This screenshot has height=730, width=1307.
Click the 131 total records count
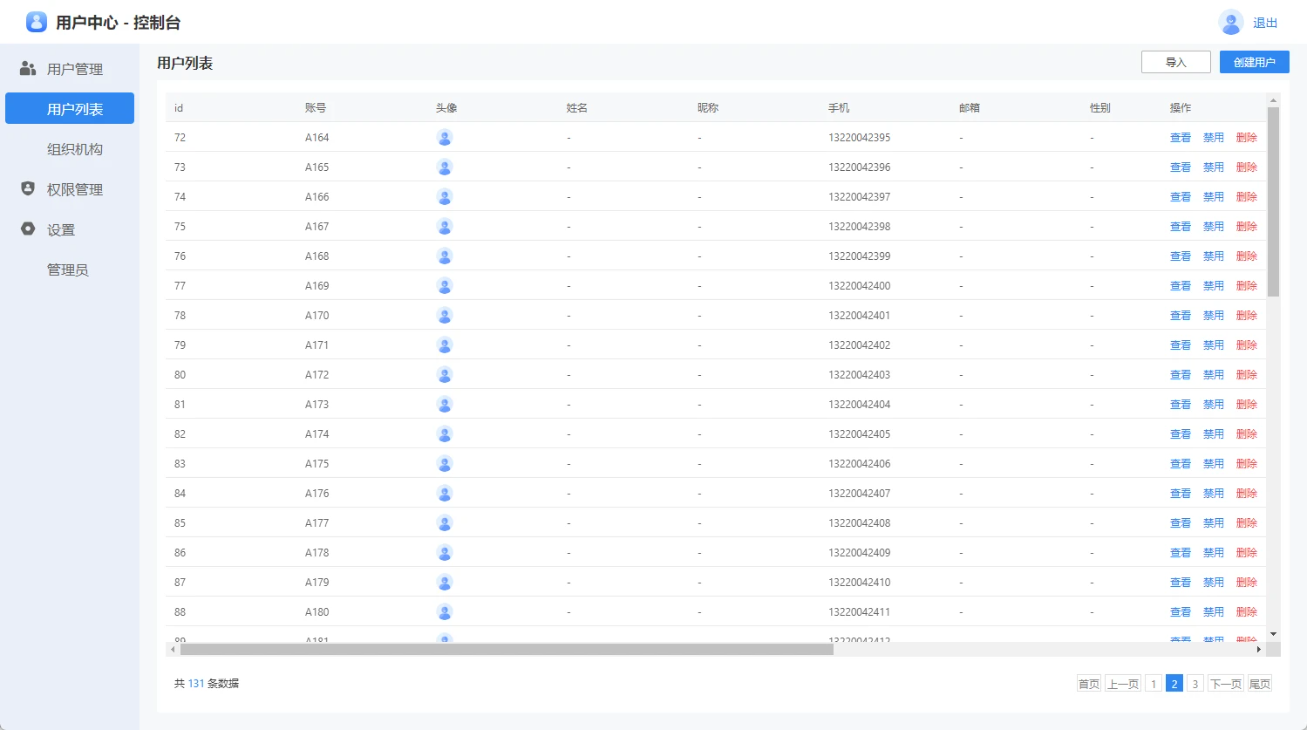click(x=196, y=684)
